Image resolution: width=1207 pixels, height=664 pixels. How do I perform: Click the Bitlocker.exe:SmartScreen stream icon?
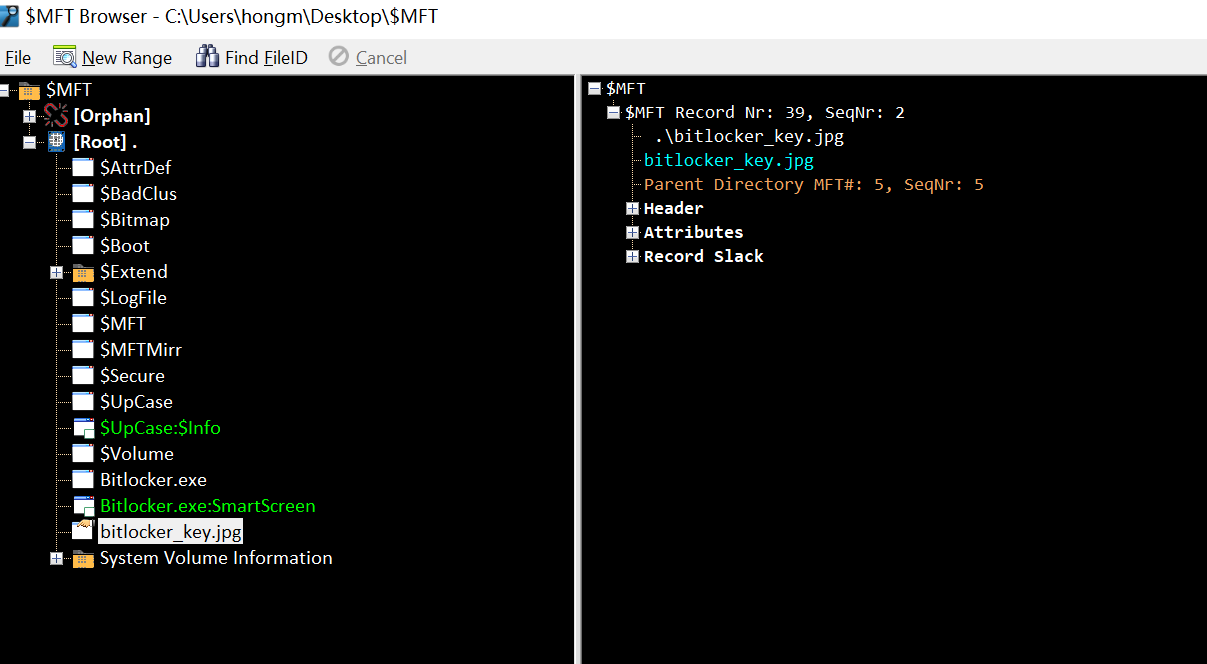83,506
